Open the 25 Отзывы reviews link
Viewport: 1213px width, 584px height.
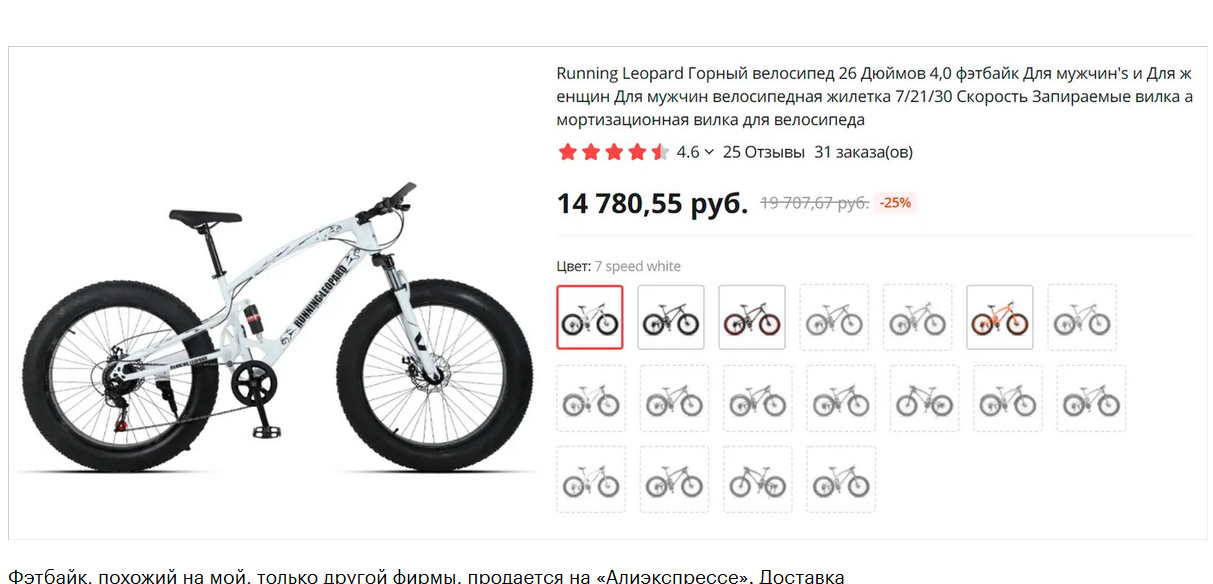click(764, 152)
